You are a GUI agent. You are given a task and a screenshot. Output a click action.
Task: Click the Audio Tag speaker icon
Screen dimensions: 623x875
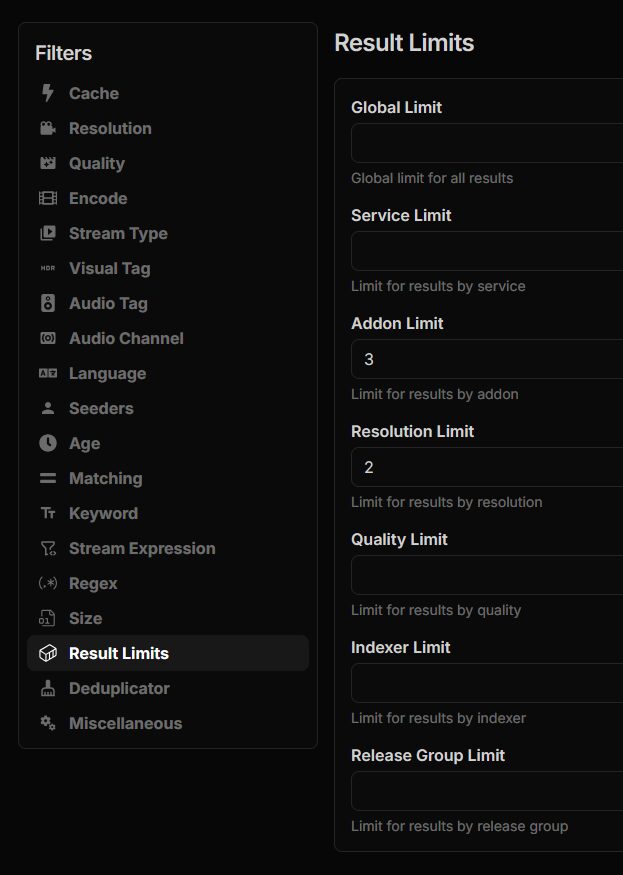(47, 303)
